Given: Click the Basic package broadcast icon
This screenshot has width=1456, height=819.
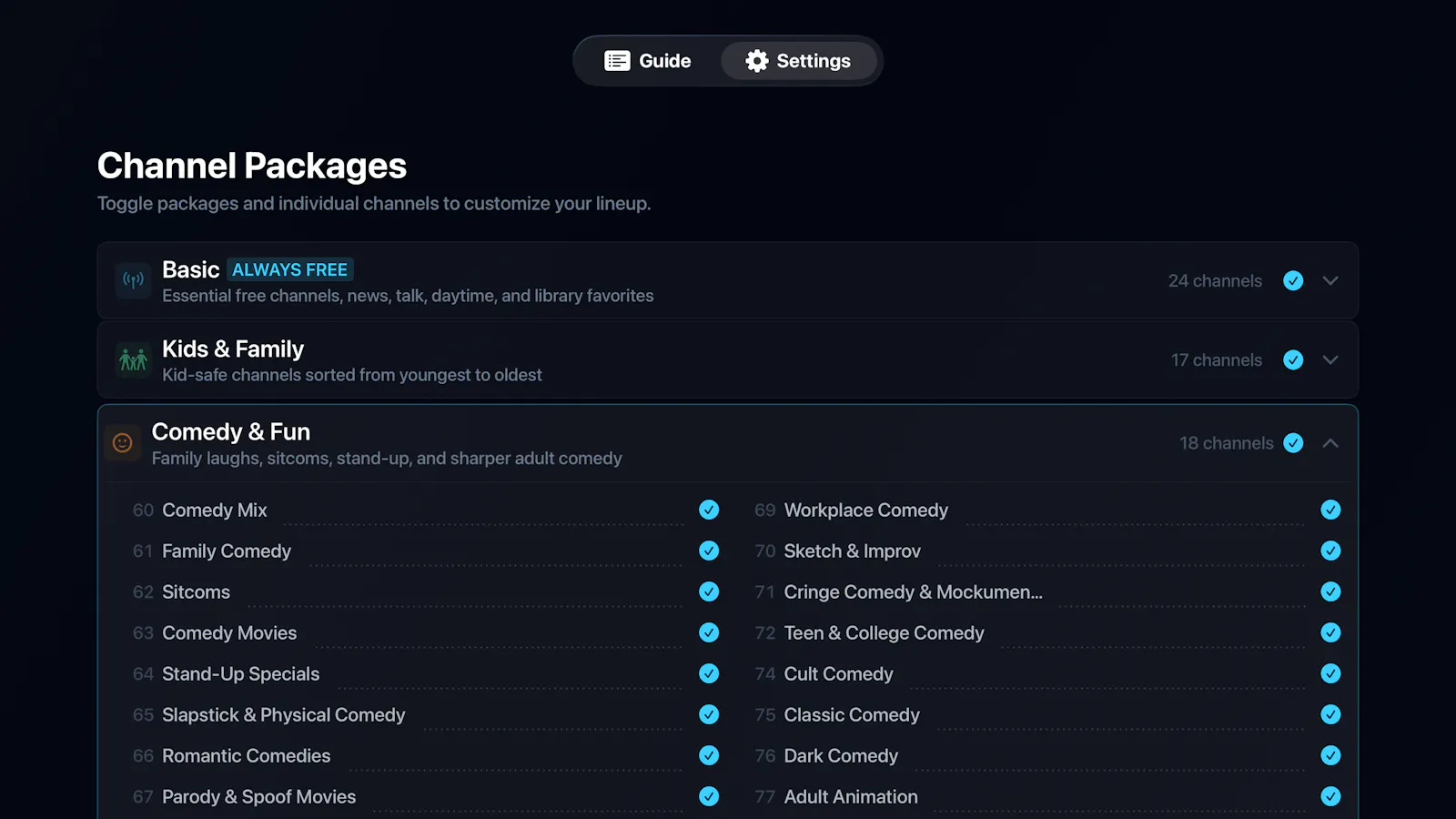Looking at the screenshot, I should click(134, 280).
